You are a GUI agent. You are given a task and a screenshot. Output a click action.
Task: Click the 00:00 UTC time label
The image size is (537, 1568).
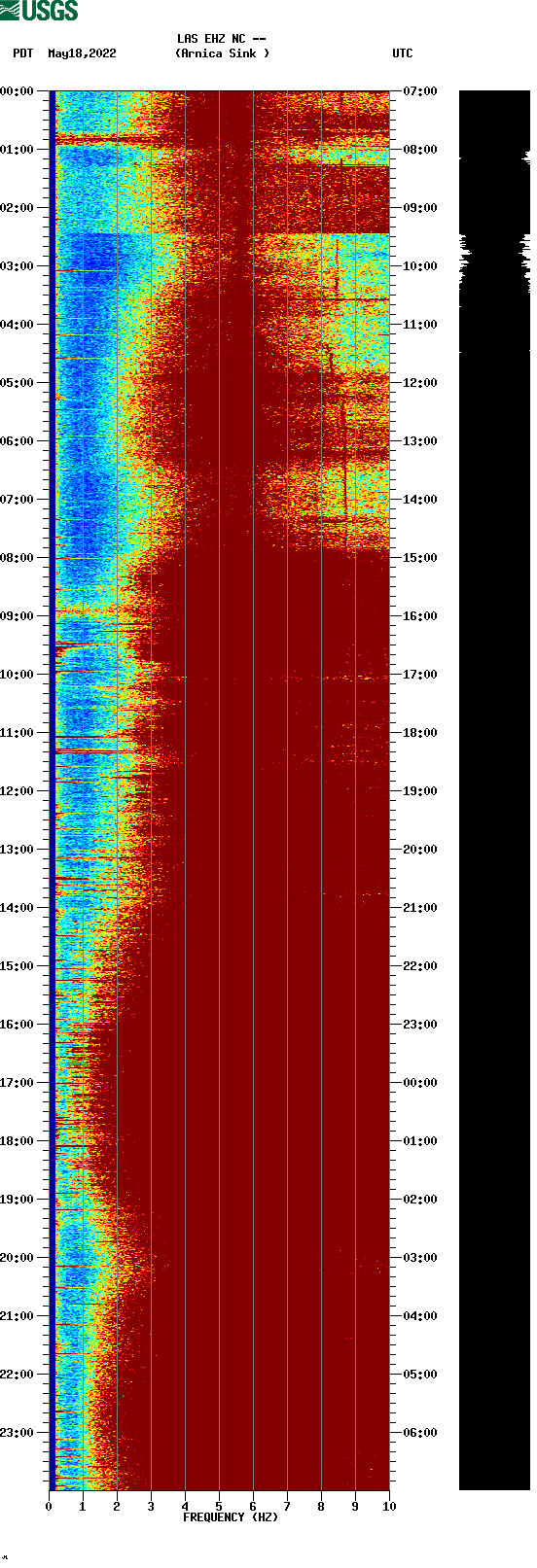point(420,1083)
